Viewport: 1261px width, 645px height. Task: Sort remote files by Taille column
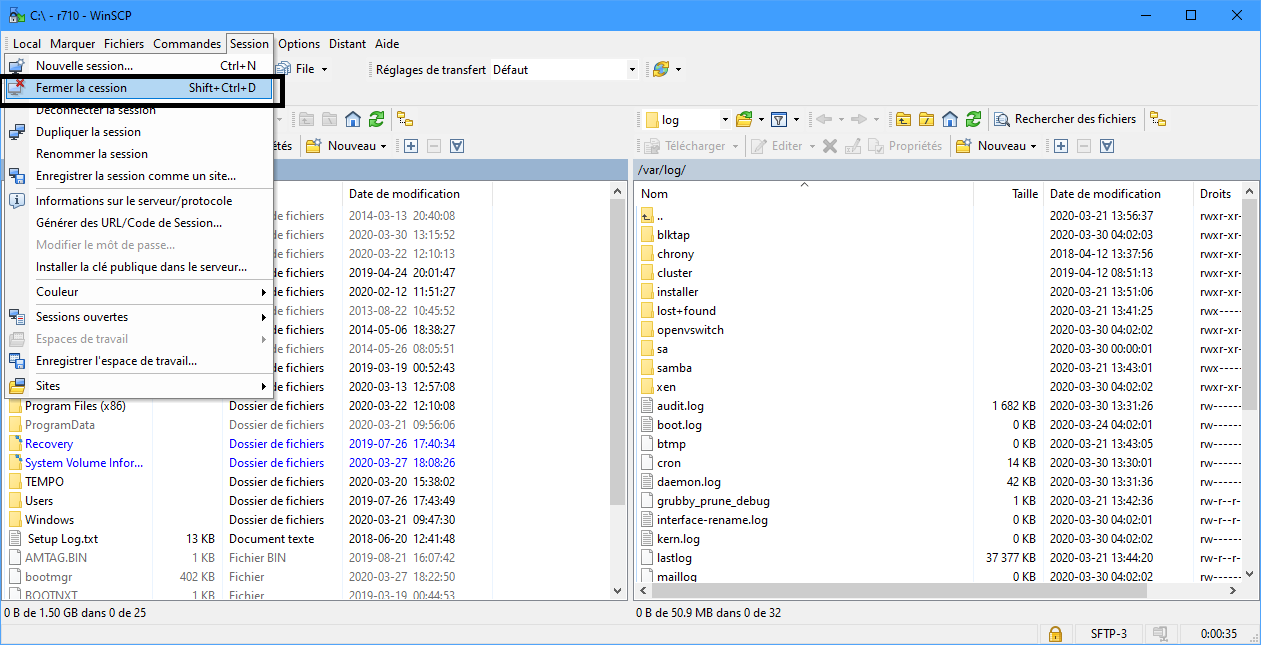(x=1024, y=194)
